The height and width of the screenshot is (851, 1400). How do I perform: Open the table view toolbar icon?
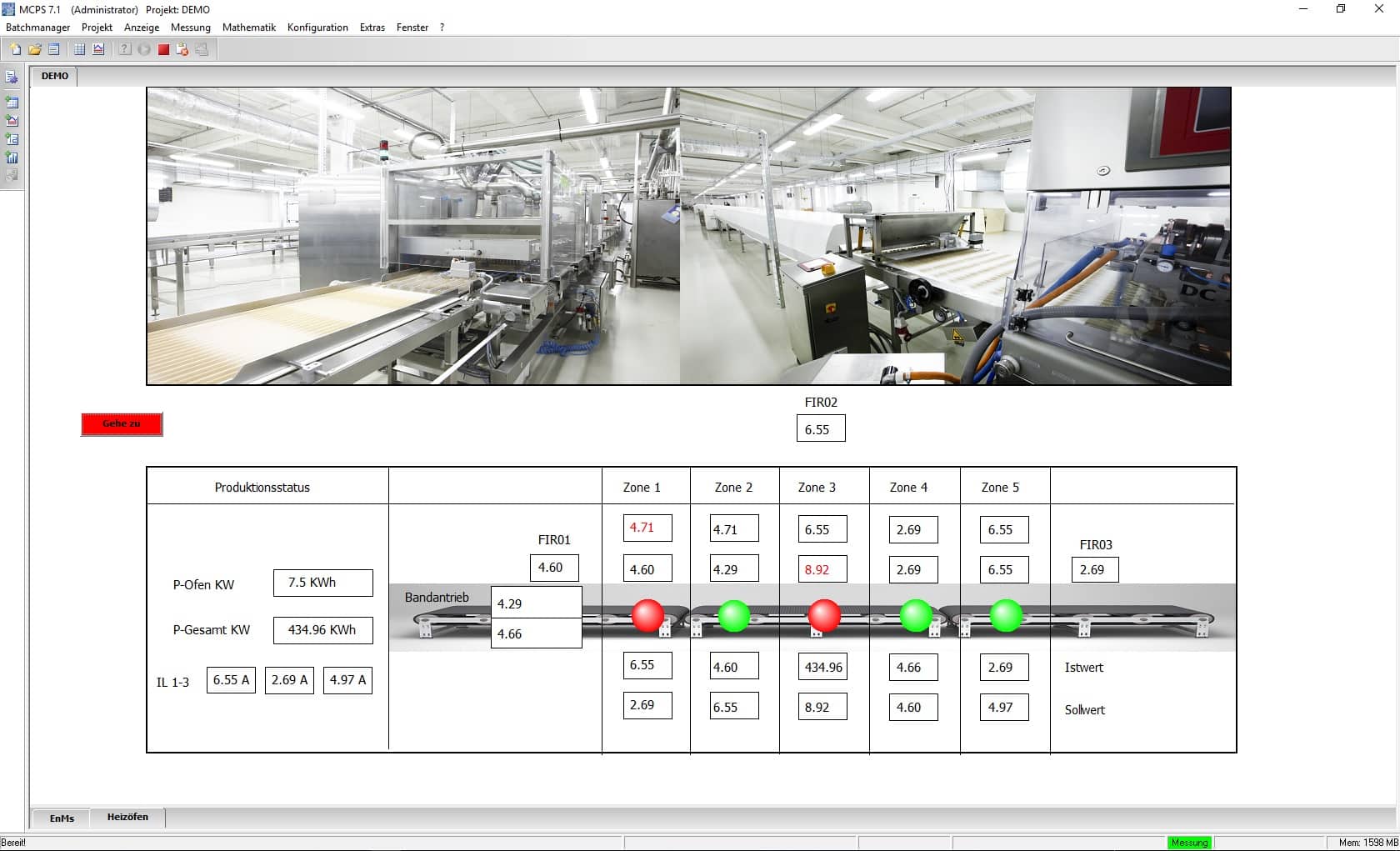click(x=78, y=48)
